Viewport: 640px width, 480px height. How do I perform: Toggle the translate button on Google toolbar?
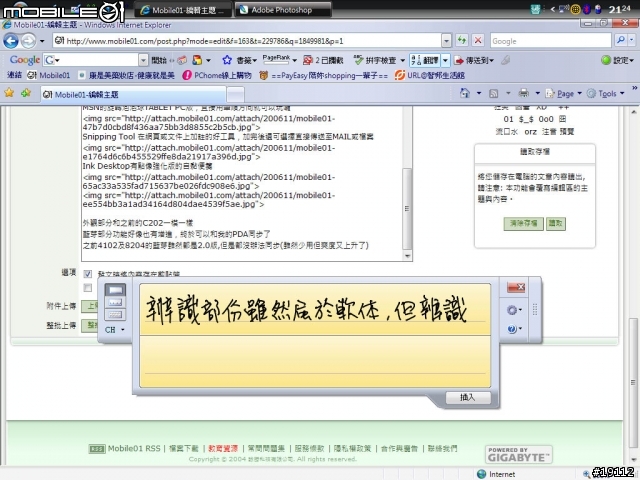pos(425,60)
